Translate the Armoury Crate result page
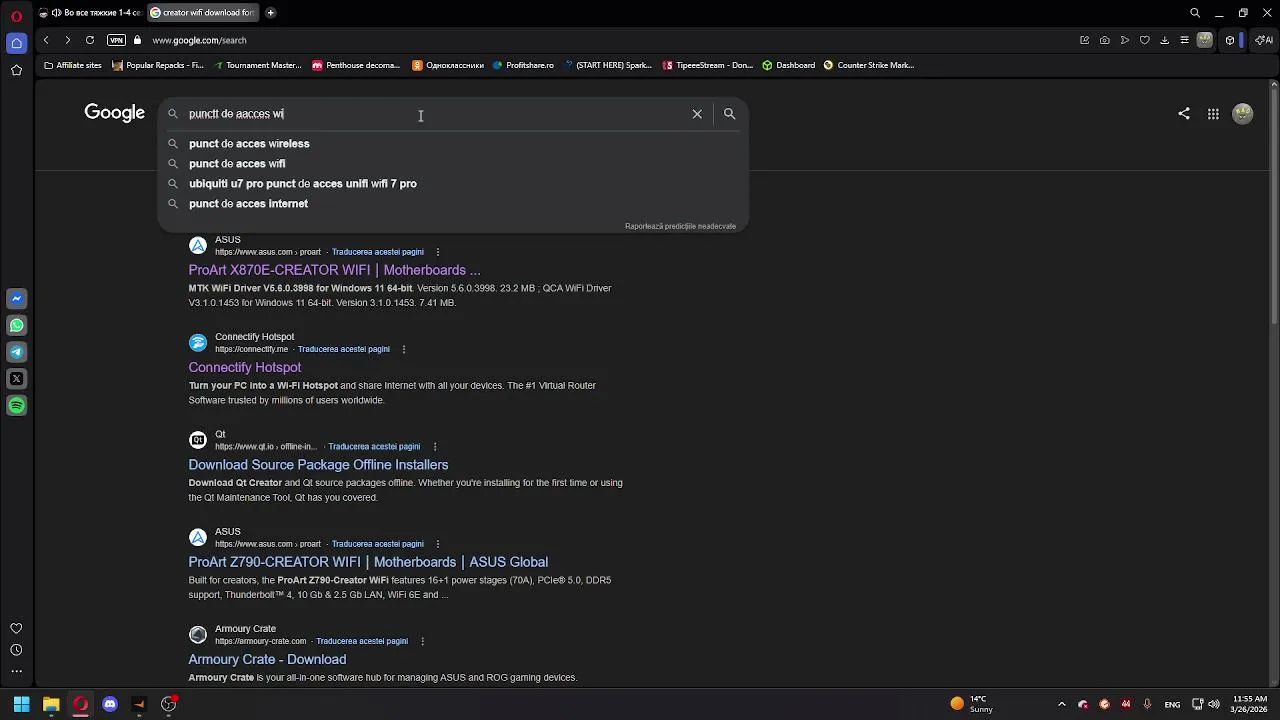Screen dimensions: 1280x720 click(362, 641)
